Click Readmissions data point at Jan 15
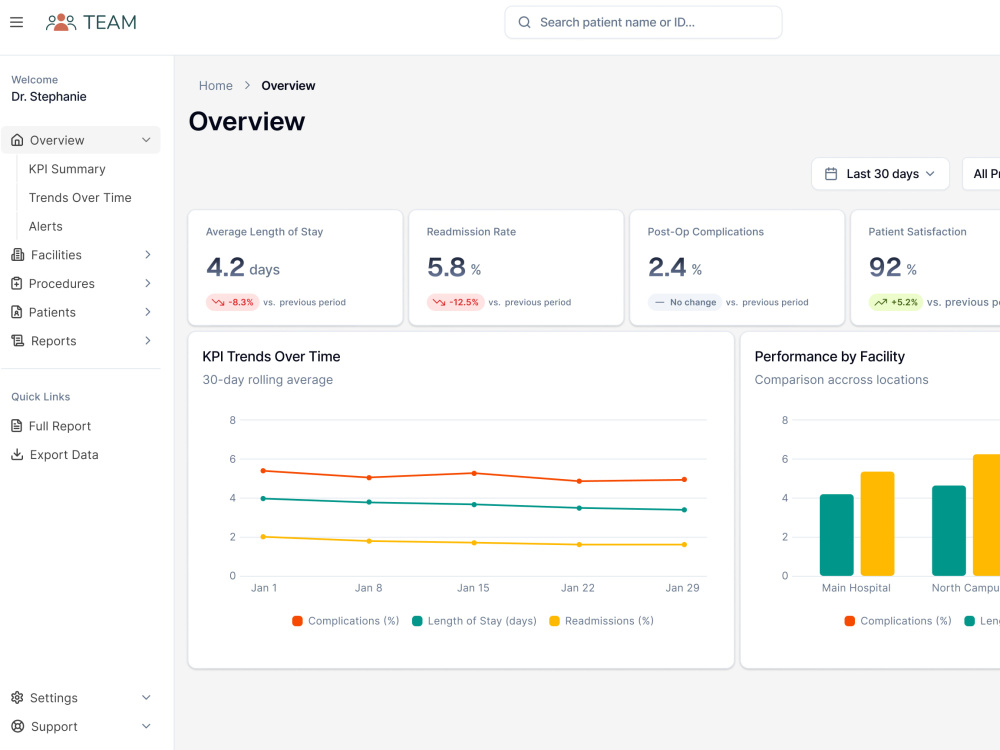Image resolution: width=1000 pixels, height=750 pixels. pyautogui.click(x=474, y=543)
